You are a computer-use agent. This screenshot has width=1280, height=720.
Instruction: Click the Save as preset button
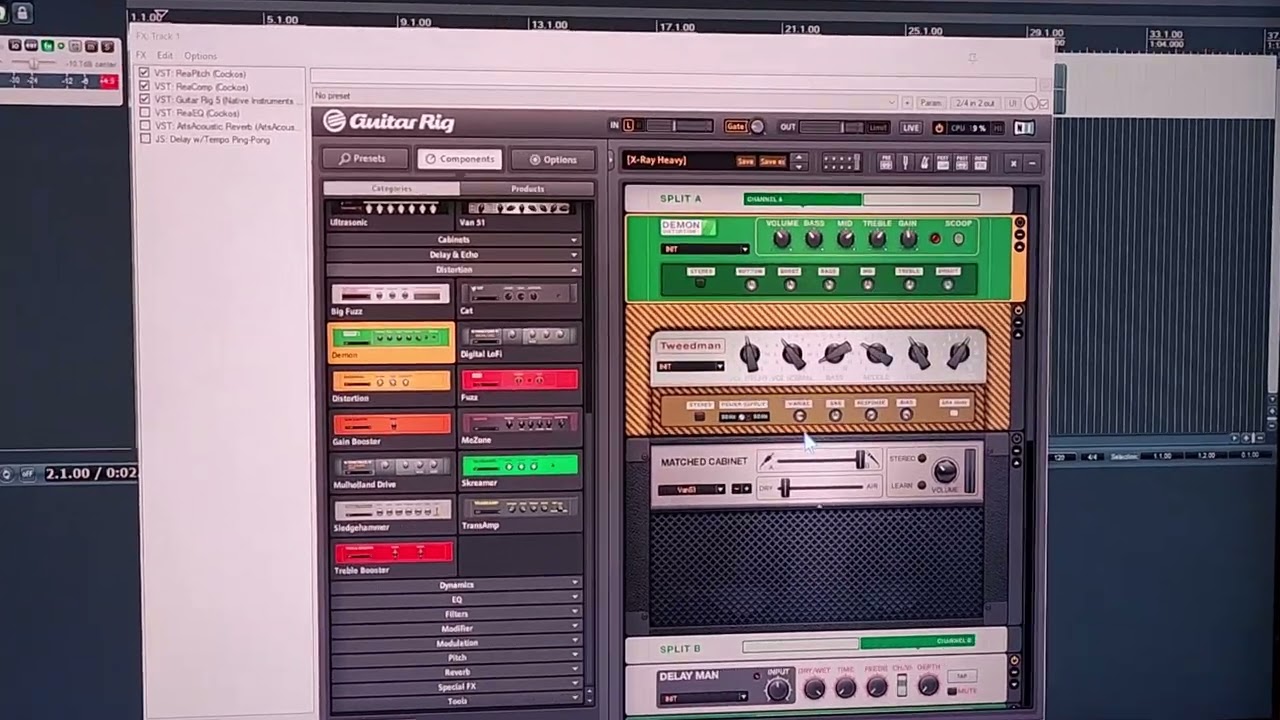click(x=772, y=162)
